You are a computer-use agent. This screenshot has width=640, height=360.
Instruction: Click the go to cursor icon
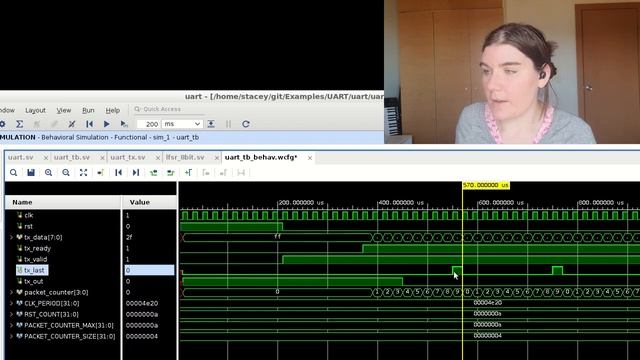[100, 173]
